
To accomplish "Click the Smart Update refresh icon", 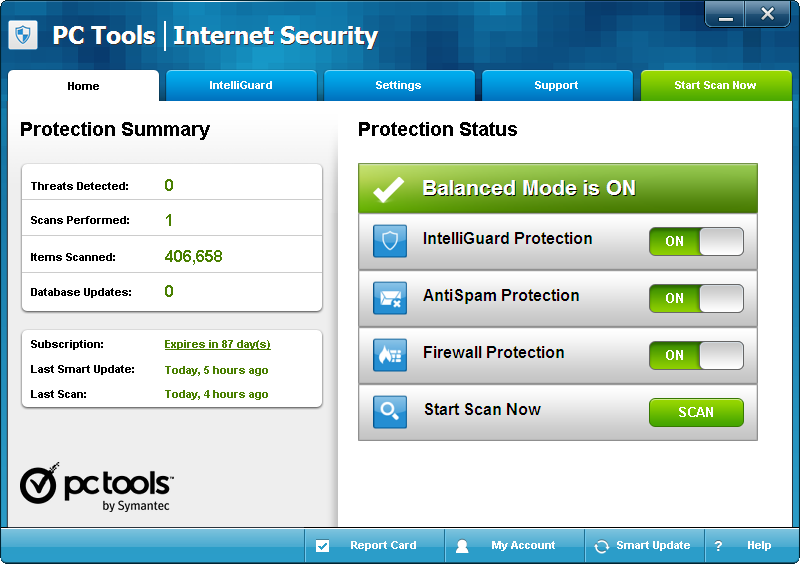I will [601, 546].
